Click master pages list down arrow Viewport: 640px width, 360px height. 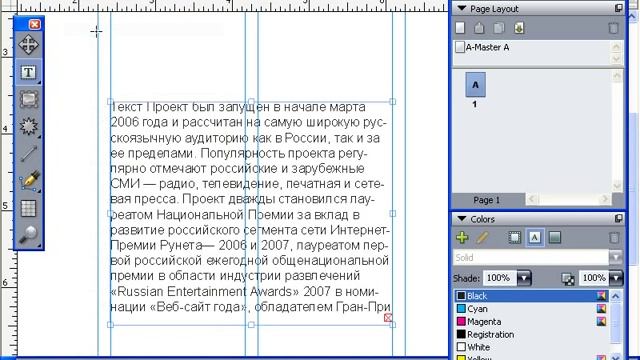(616, 59)
